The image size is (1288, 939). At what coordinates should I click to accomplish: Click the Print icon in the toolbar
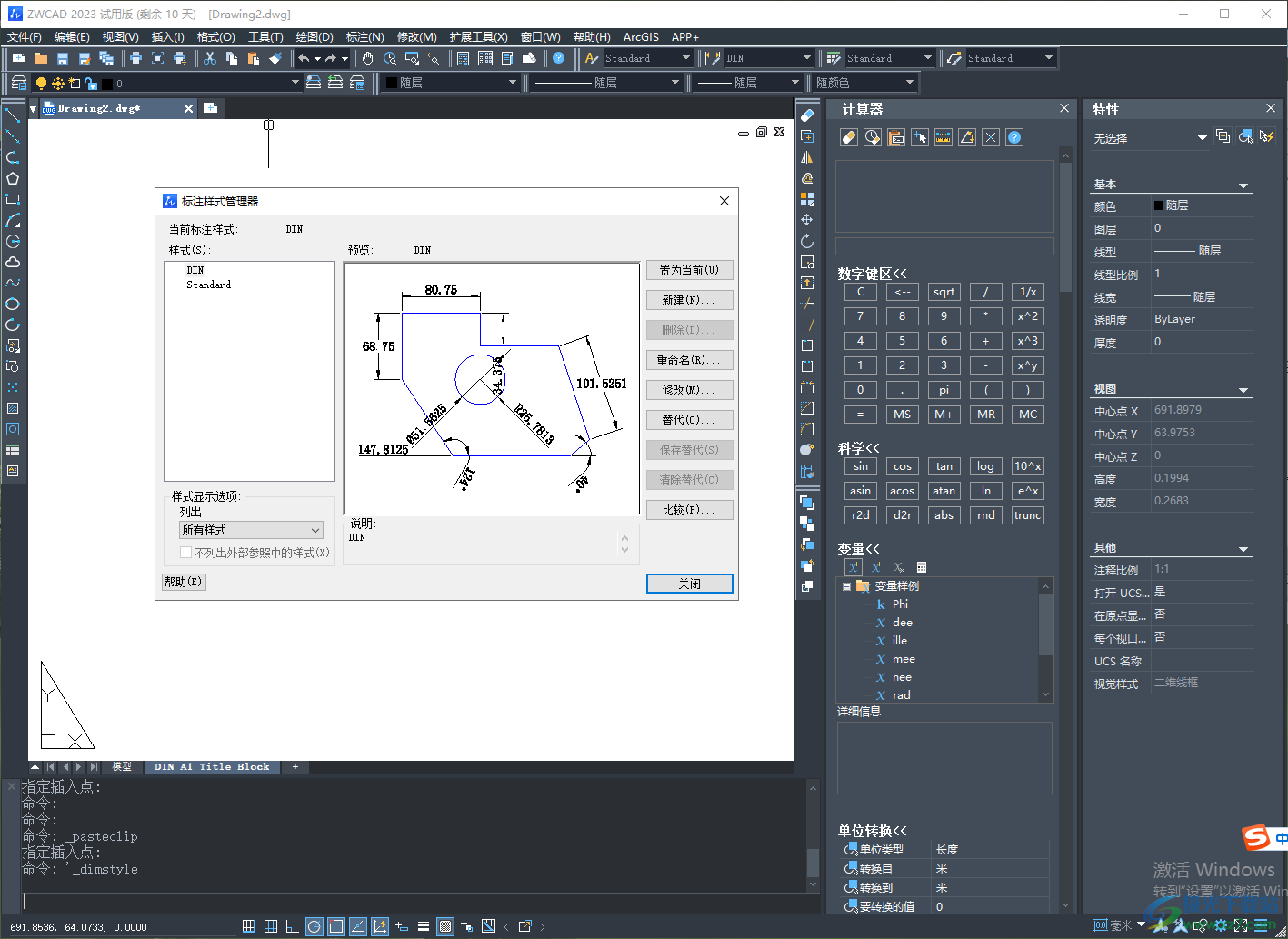point(135,58)
